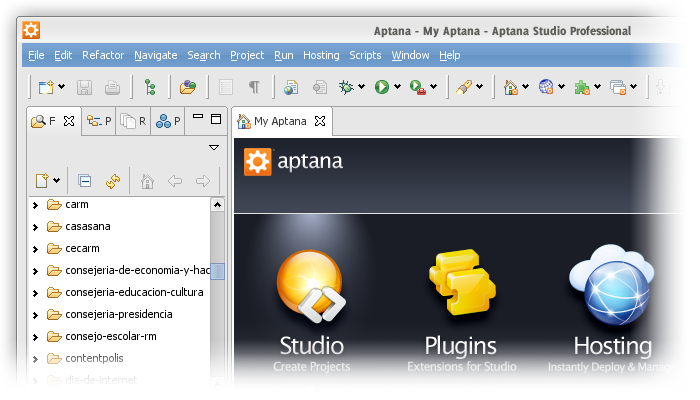Open the Search flashlight dropdown arrow
The image size is (700, 400).
pyautogui.click(x=479, y=87)
